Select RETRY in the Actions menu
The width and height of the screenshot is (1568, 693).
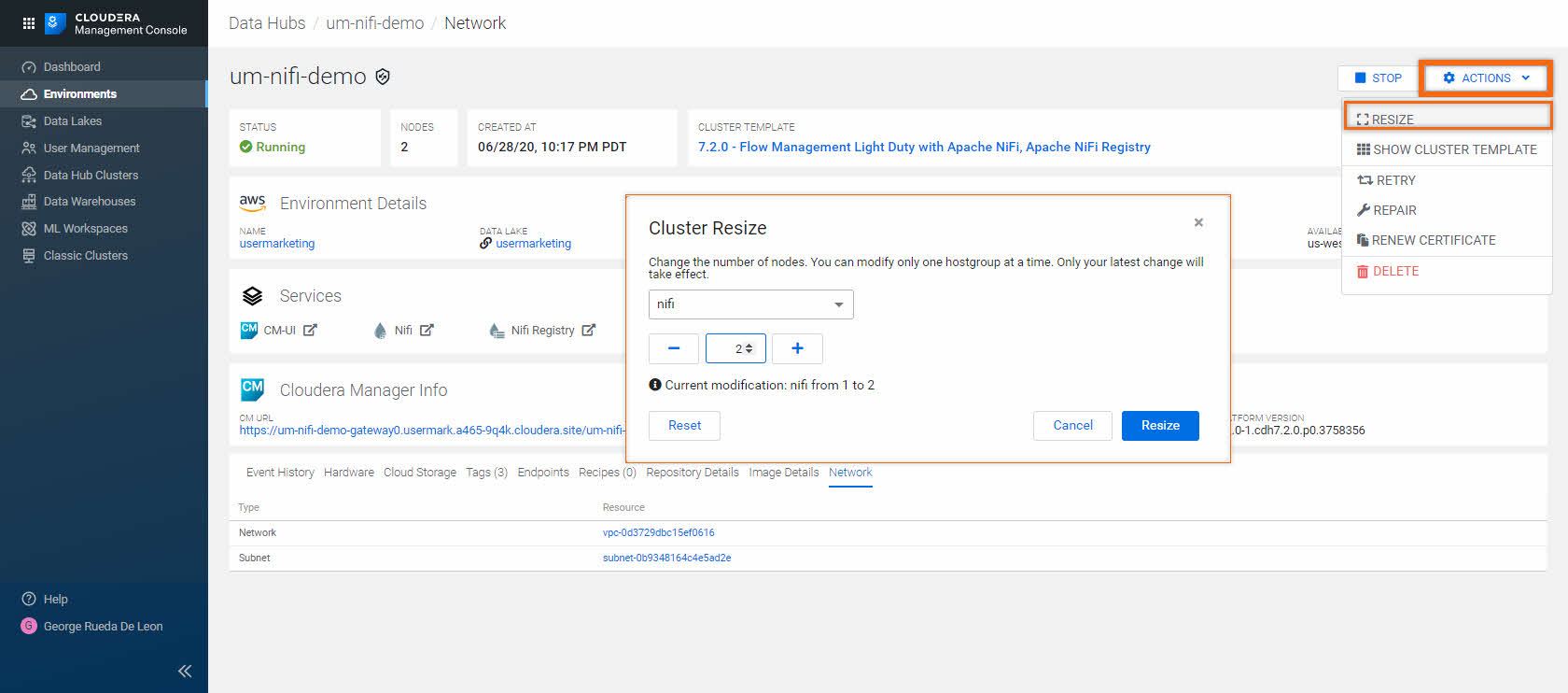click(x=1448, y=180)
